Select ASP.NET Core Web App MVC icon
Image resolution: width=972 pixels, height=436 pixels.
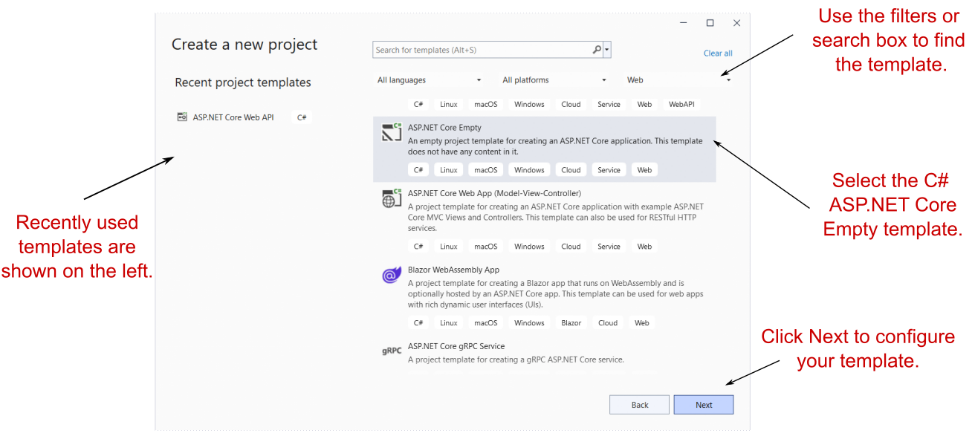tap(392, 198)
